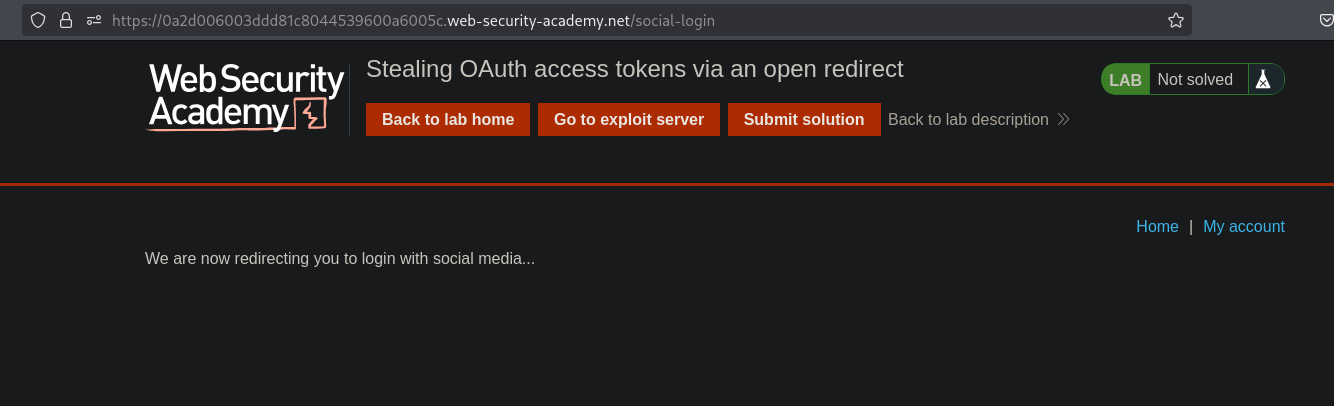Image resolution: width=1334 pixels, height=406 pixels.
Task: Click the social media redirecting message
Action: pyautogui.click(x=340, y=259)
